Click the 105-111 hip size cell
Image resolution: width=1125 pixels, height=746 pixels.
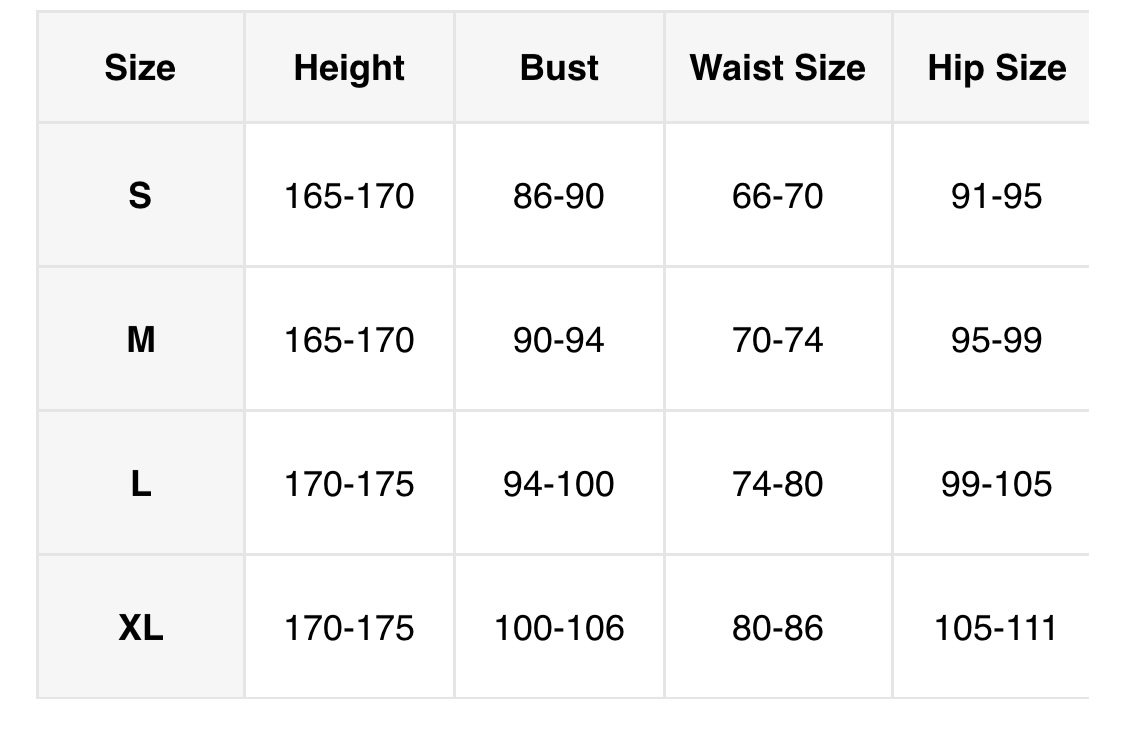pyautogui.click(x=996, y=628)
